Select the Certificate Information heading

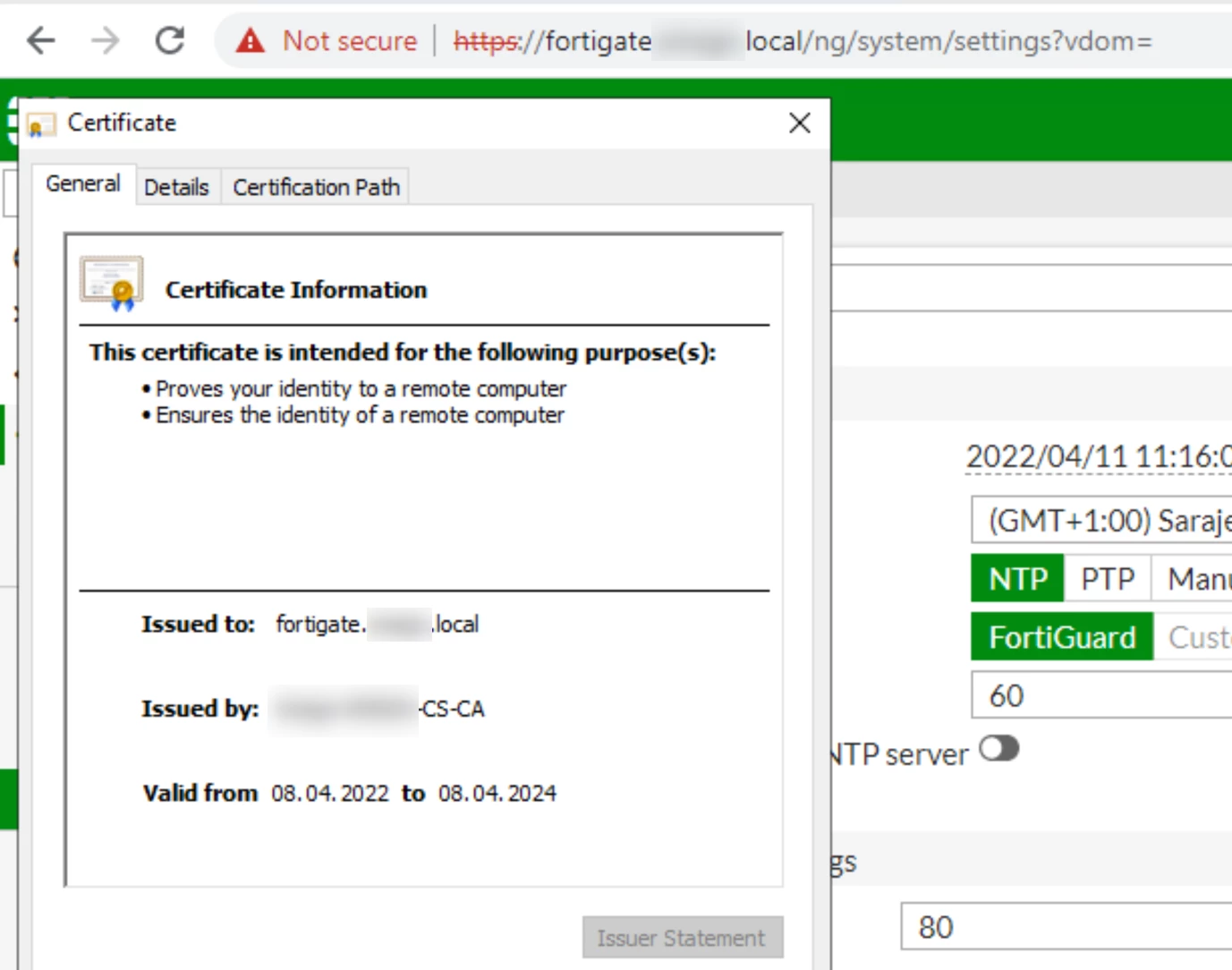click(296, 290)
